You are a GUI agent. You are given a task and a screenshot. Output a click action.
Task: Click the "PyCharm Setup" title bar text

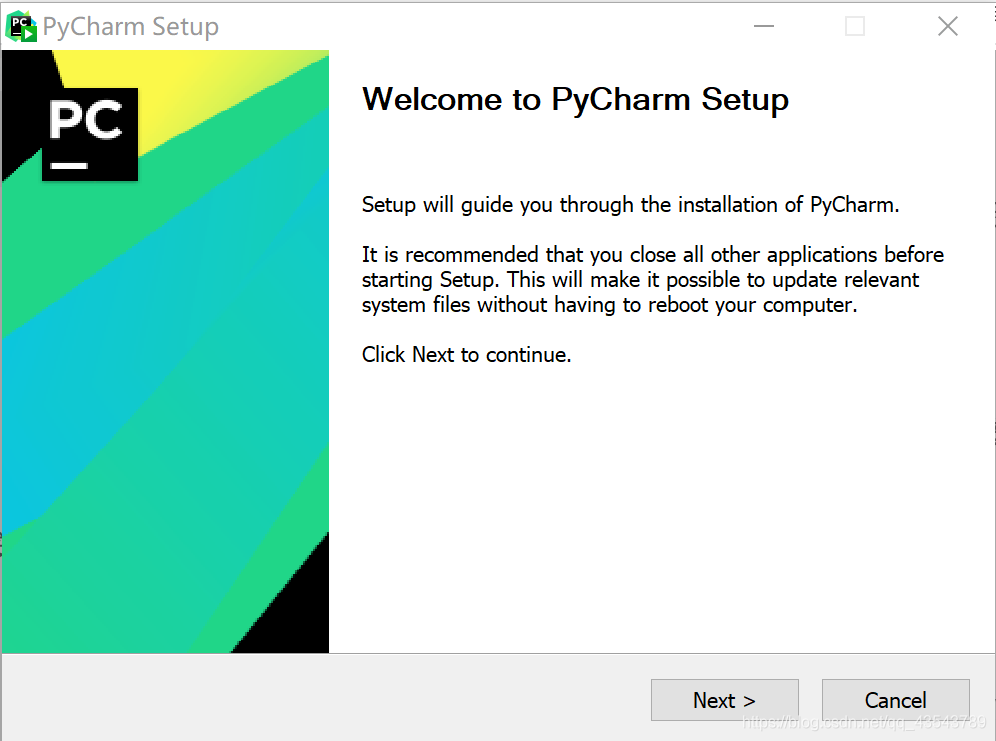pos(131,27)
